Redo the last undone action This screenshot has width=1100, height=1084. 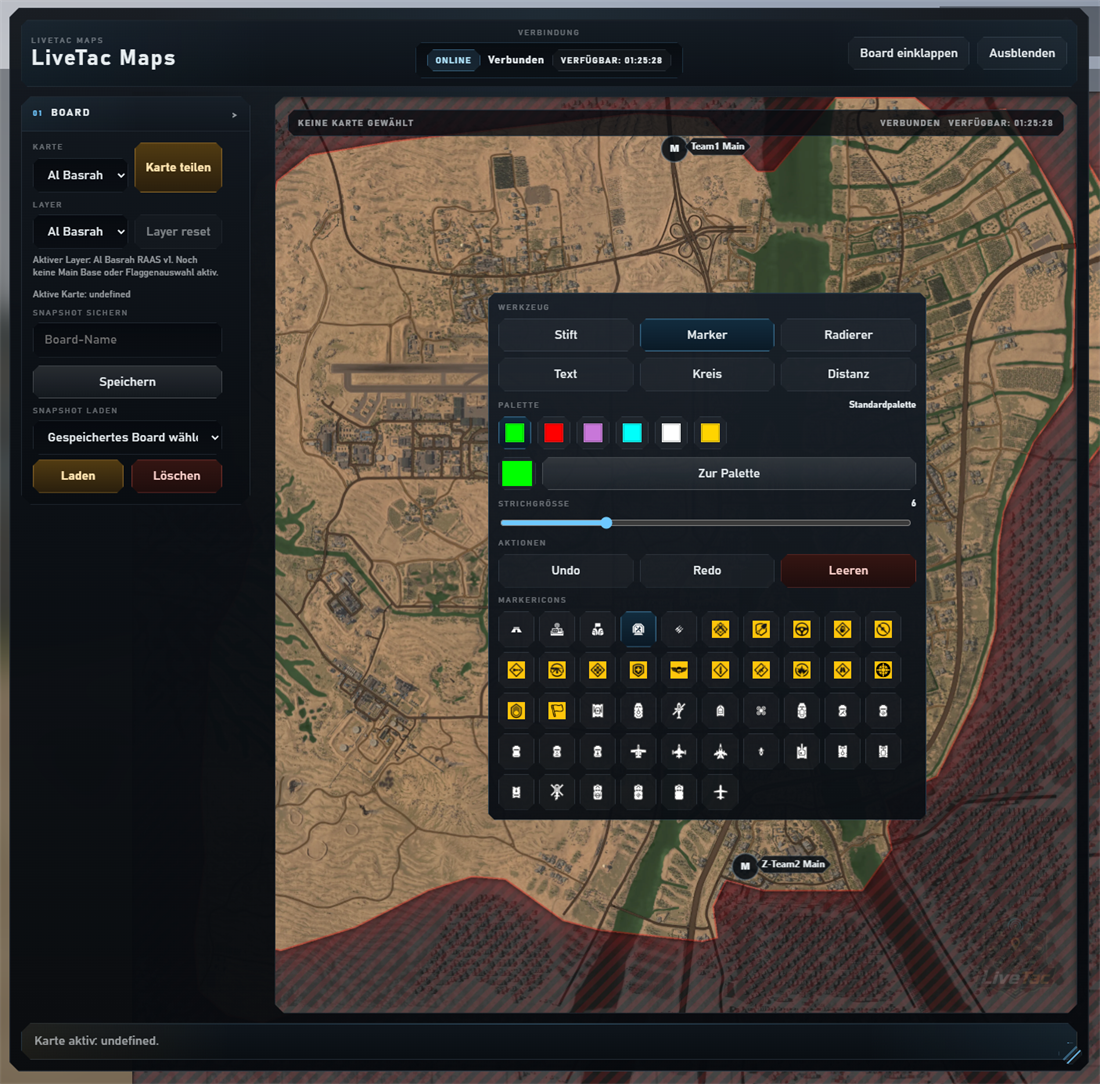706,570
